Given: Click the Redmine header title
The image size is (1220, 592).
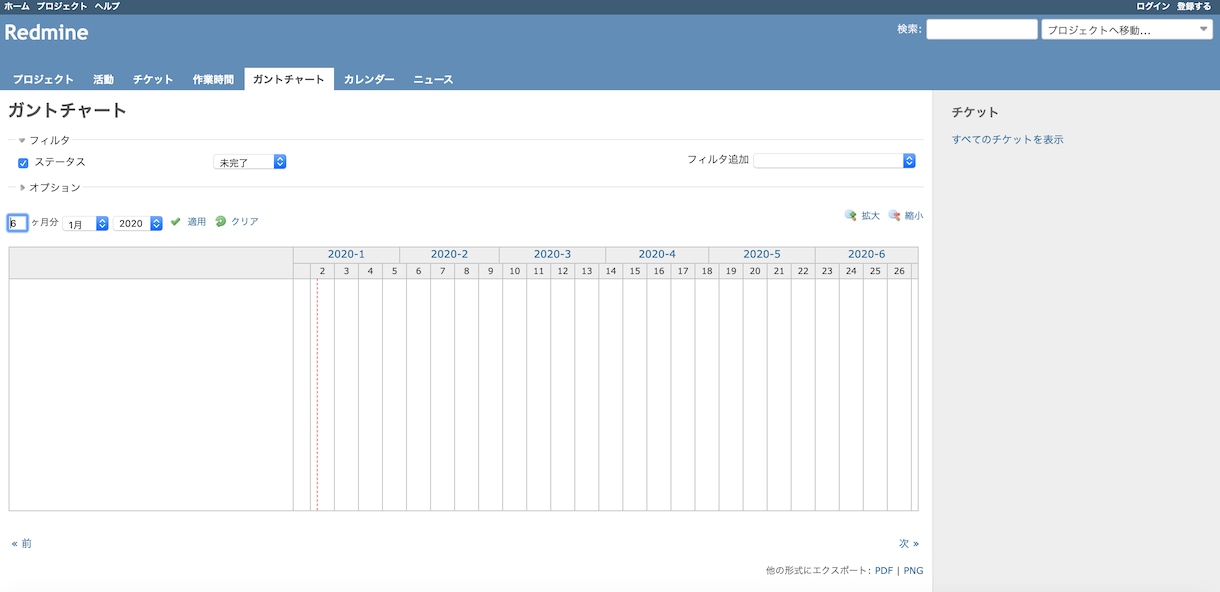Looking at the screenshot, I should coord(46,33).
